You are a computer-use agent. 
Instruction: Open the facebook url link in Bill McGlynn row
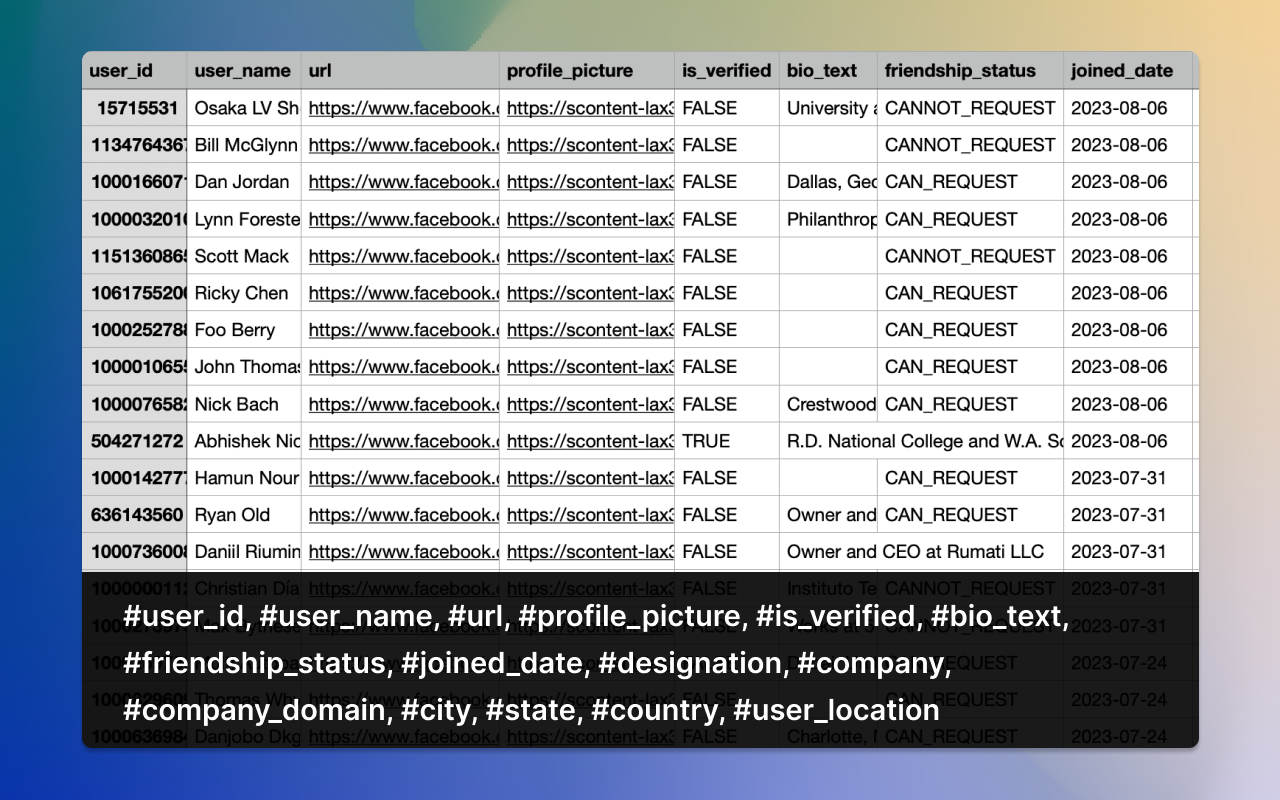403,145
